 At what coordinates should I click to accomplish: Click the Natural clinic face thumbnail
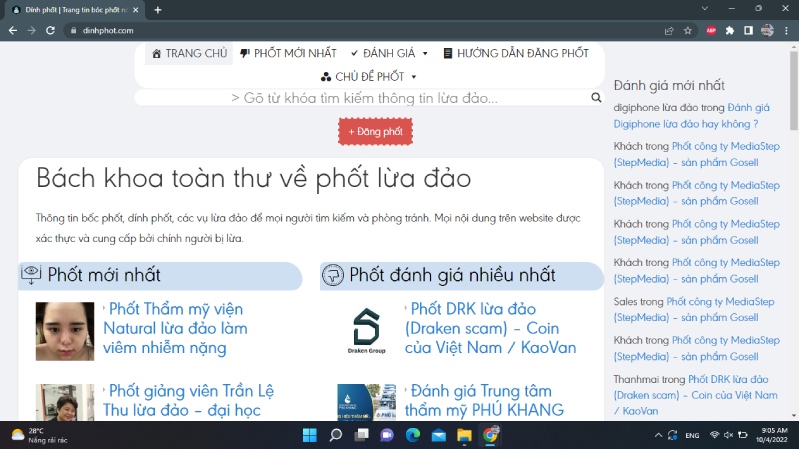click(65, 331)
